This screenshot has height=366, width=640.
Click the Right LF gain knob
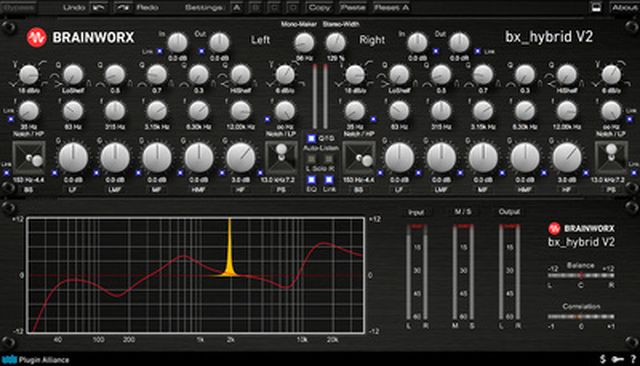(x=399, y=157)
